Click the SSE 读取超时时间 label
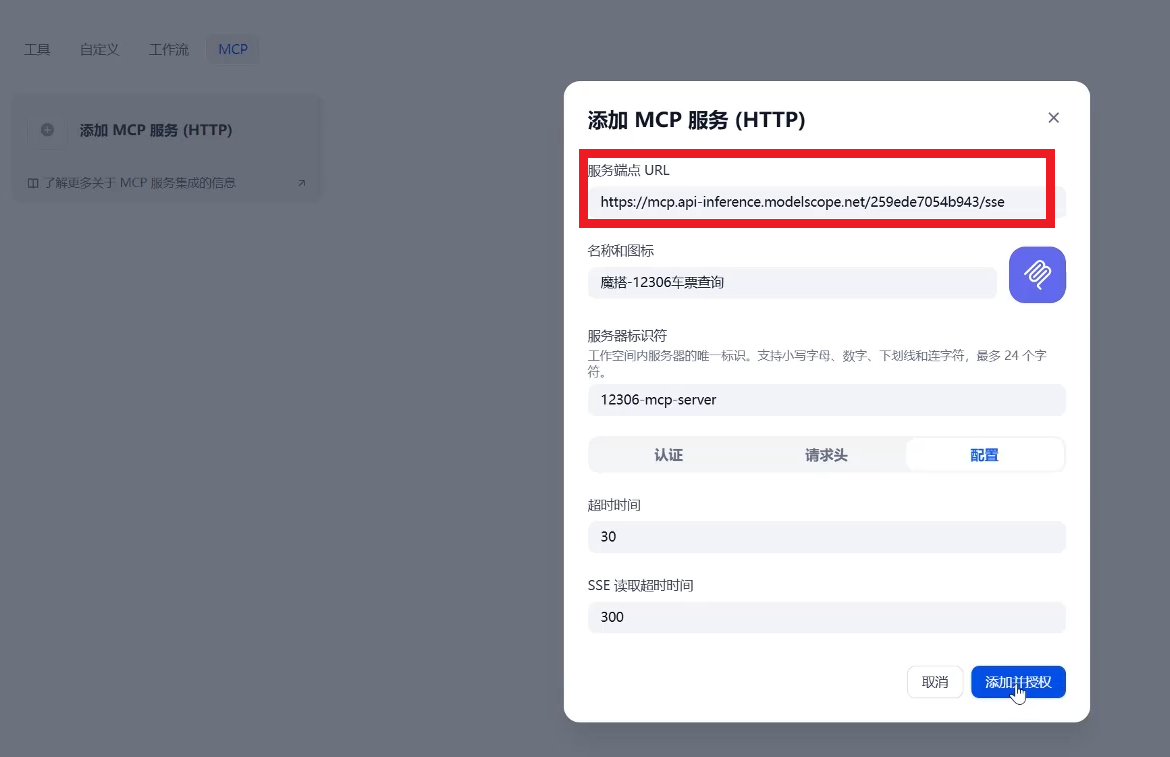Viewport: 1170px width, 757px height. 640,585
